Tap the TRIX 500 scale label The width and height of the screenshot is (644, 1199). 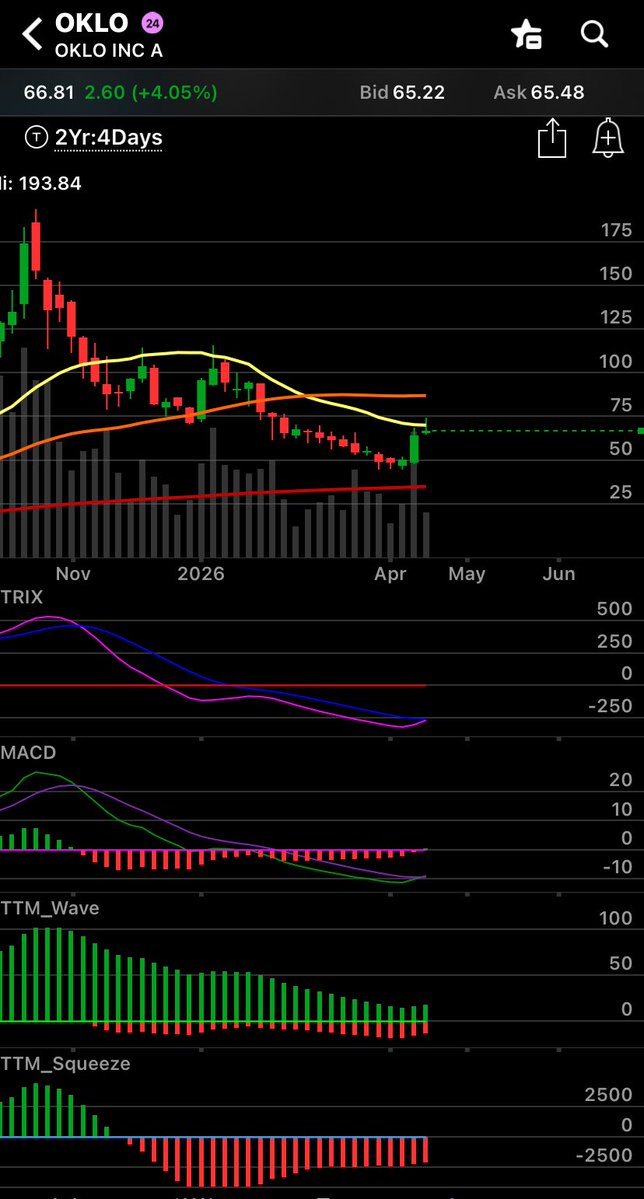[x=616, y=609]
